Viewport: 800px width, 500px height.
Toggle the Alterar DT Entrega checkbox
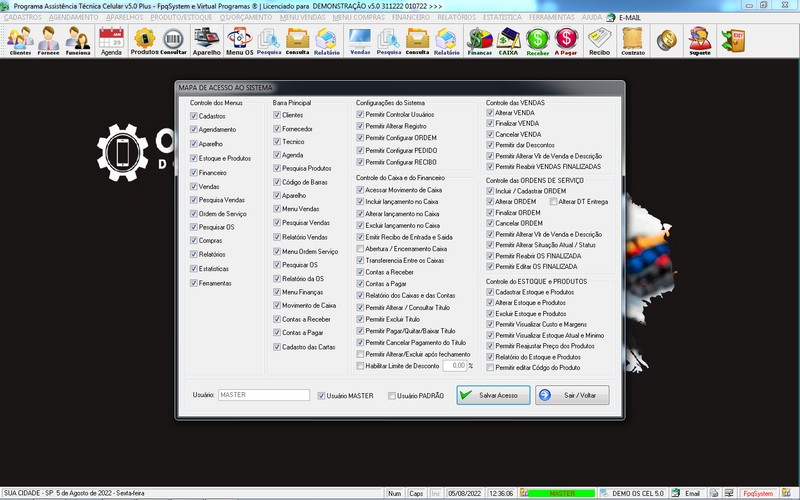coord(553,201)
